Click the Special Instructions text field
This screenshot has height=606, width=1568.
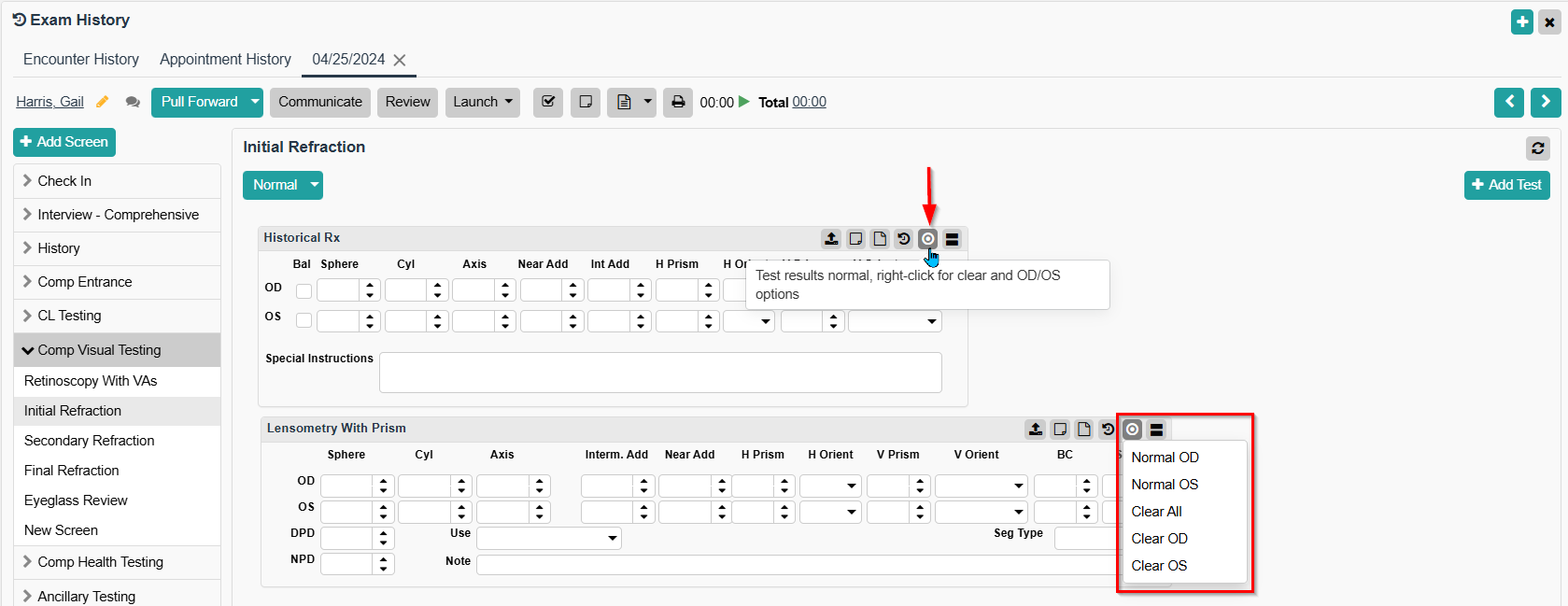tap(659, 373)
